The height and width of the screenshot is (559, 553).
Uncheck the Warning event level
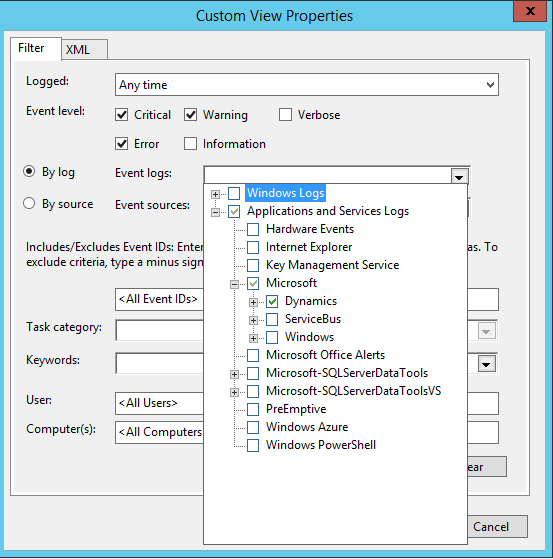pyautogui.click(x=190, y=115)
